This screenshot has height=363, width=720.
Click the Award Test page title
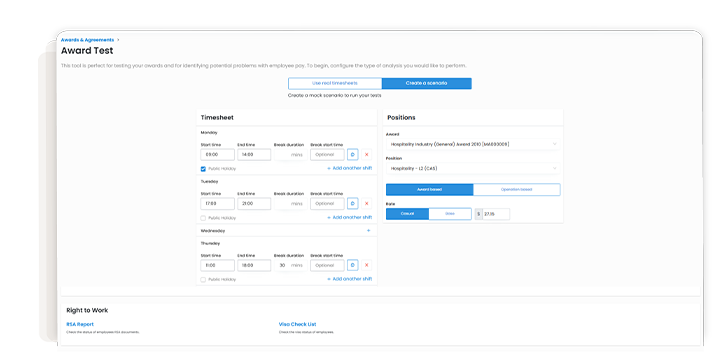click(87, 50)
